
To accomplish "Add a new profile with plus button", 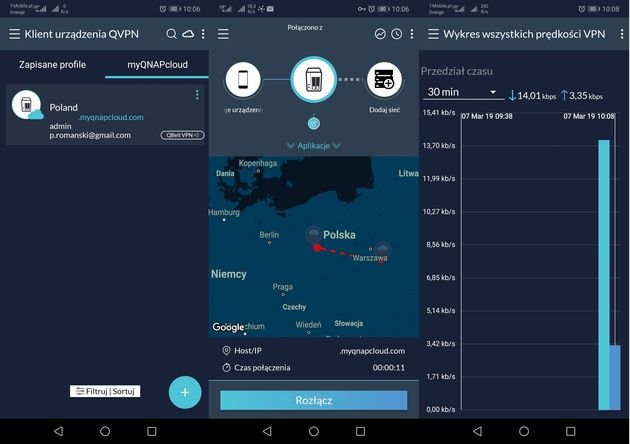I will click(x=185, y=392).
